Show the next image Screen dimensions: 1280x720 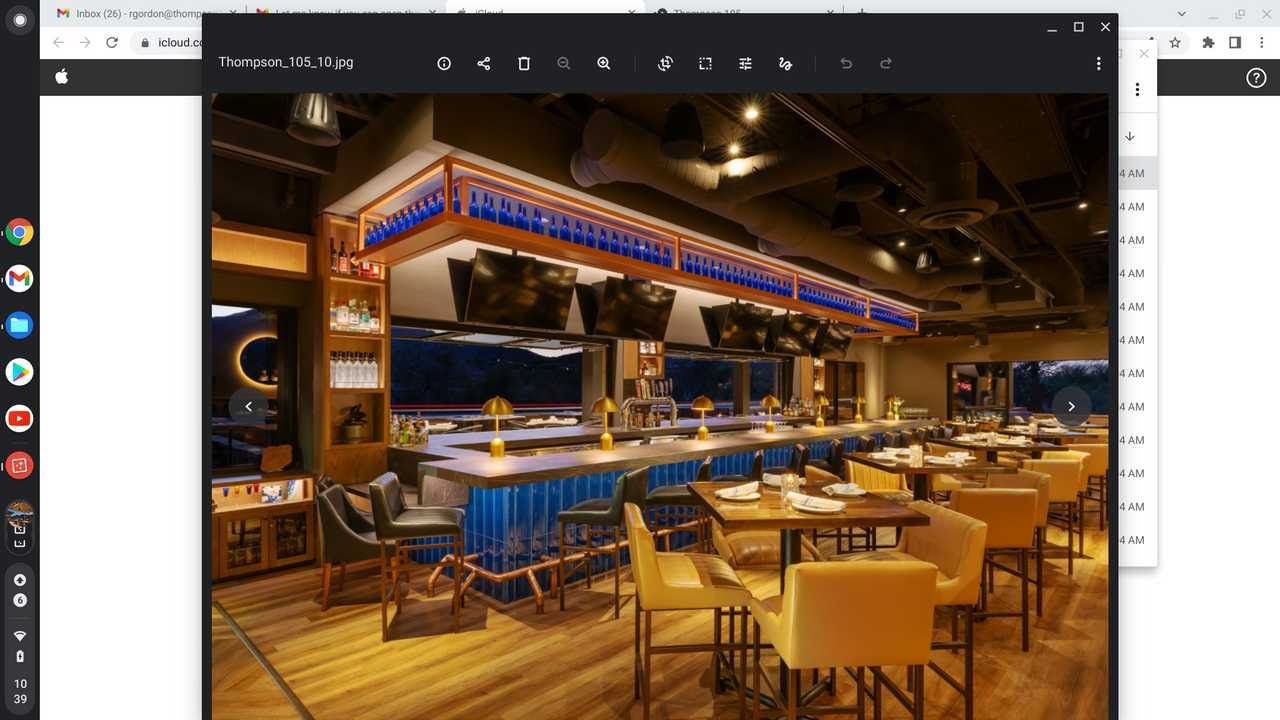pos(1071,406)
